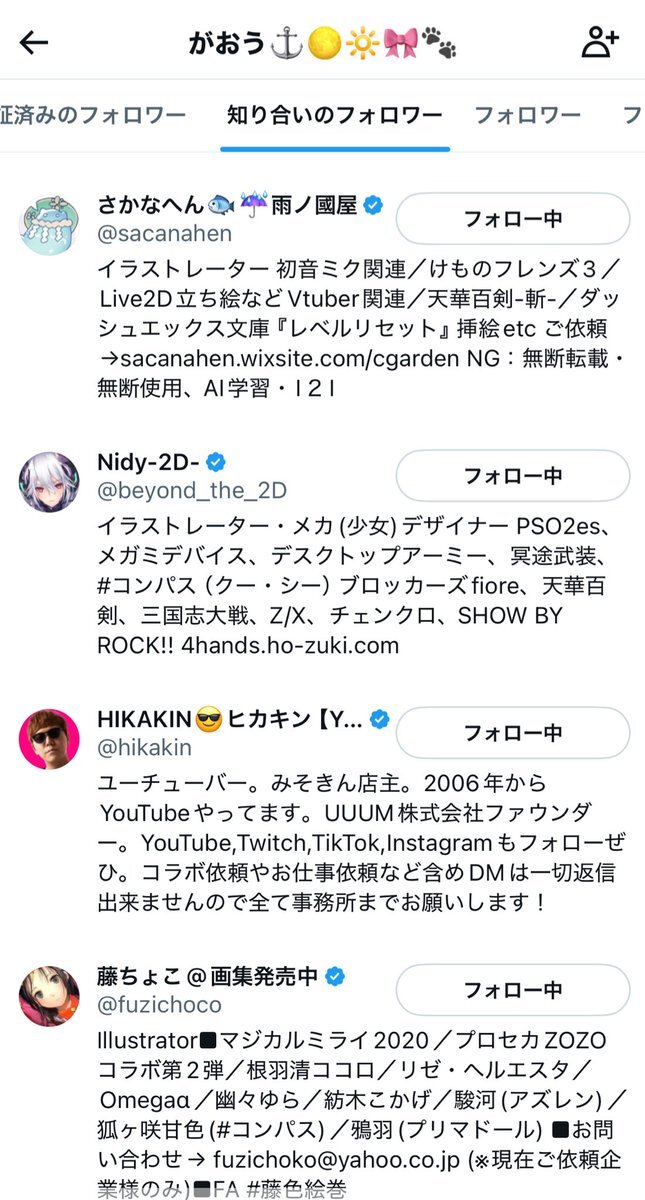This screenshot has width=645, height=1200.
Task: Open the @hikakin username handle
Action: [x=144, y=747]
